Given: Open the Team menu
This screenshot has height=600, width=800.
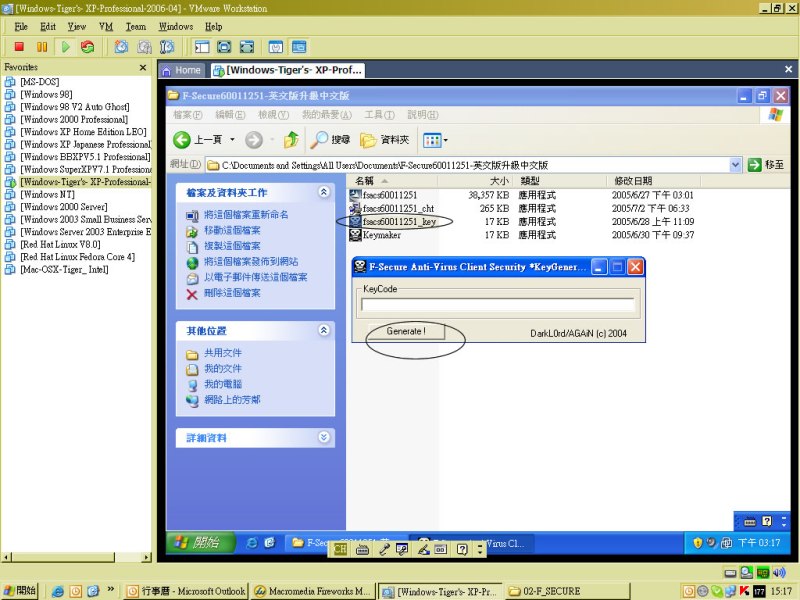Looking at the screenshot, I should point(136,27).
